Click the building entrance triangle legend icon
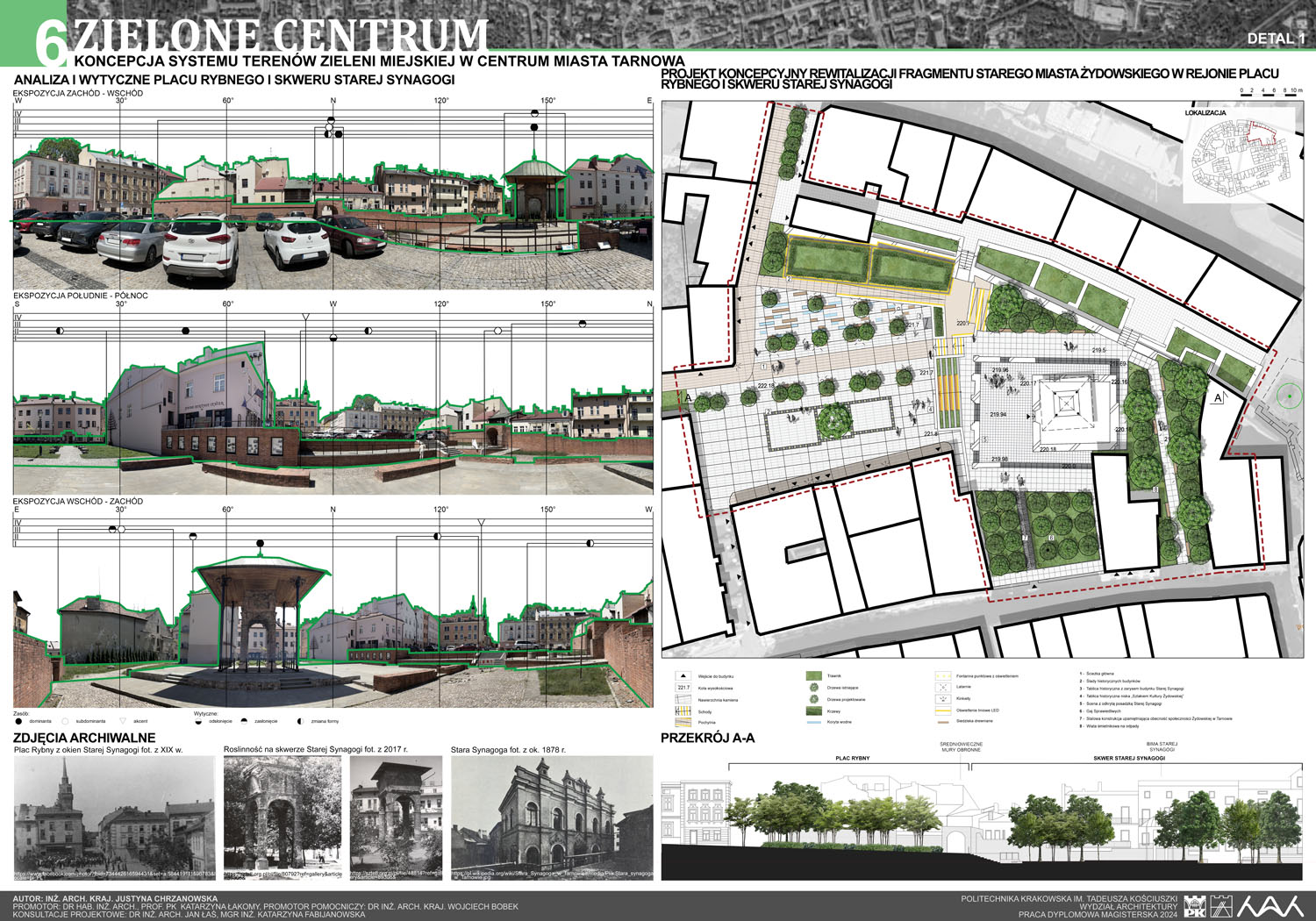Image resolution: width=1316 pixels, height=921 pixels. click(683, 676)
